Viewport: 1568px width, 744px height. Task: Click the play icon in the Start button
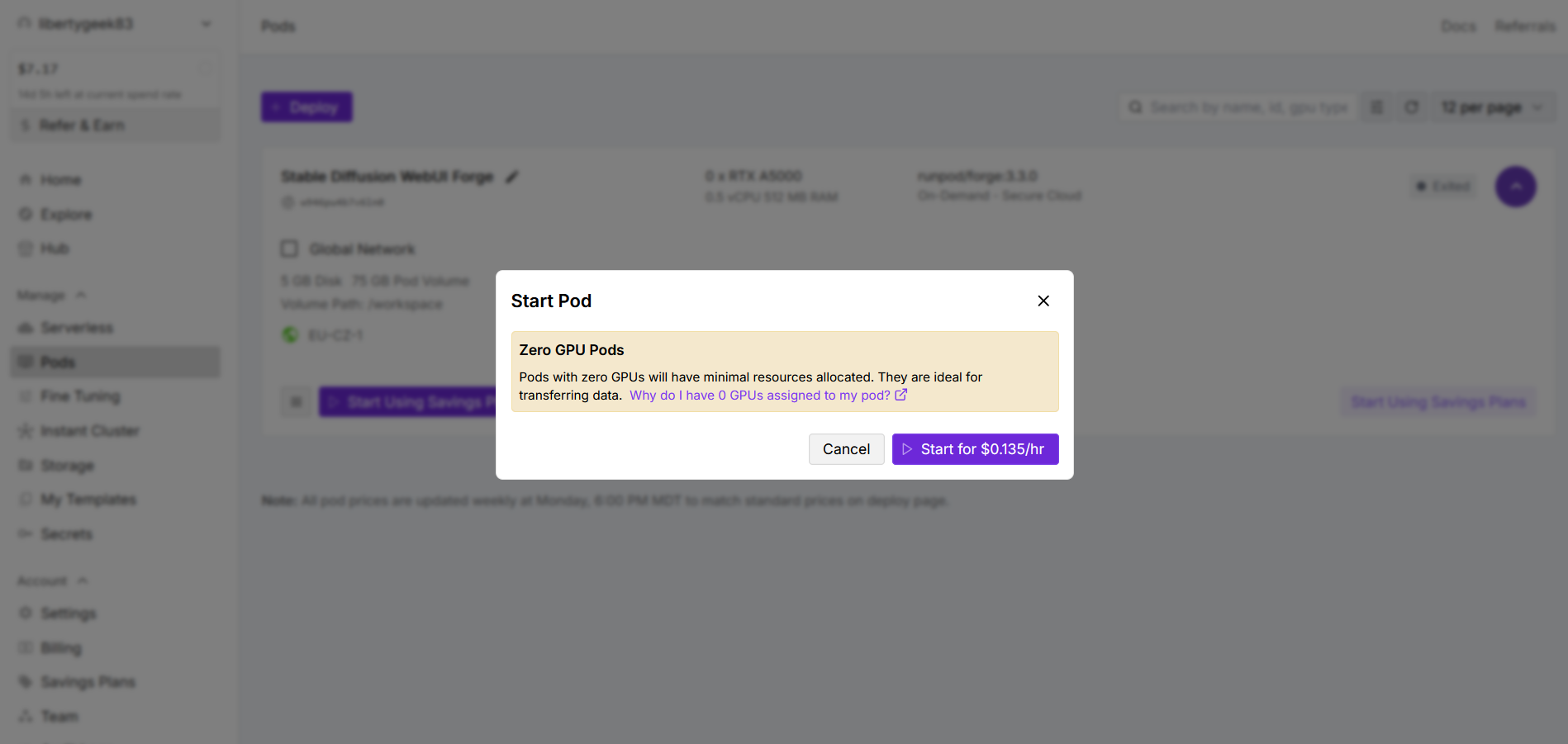point(907,449)
